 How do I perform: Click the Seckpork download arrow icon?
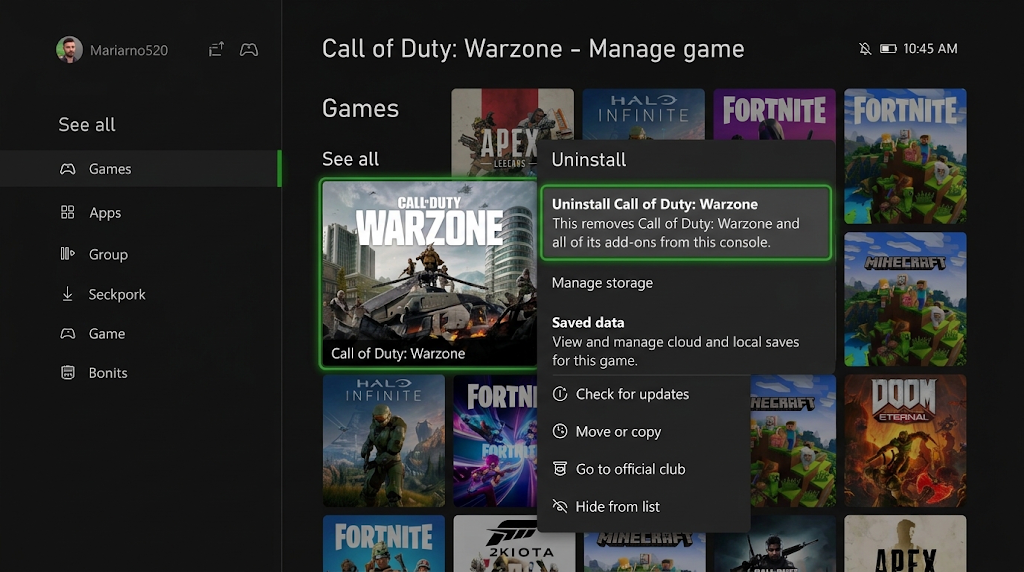click(67, 294)
